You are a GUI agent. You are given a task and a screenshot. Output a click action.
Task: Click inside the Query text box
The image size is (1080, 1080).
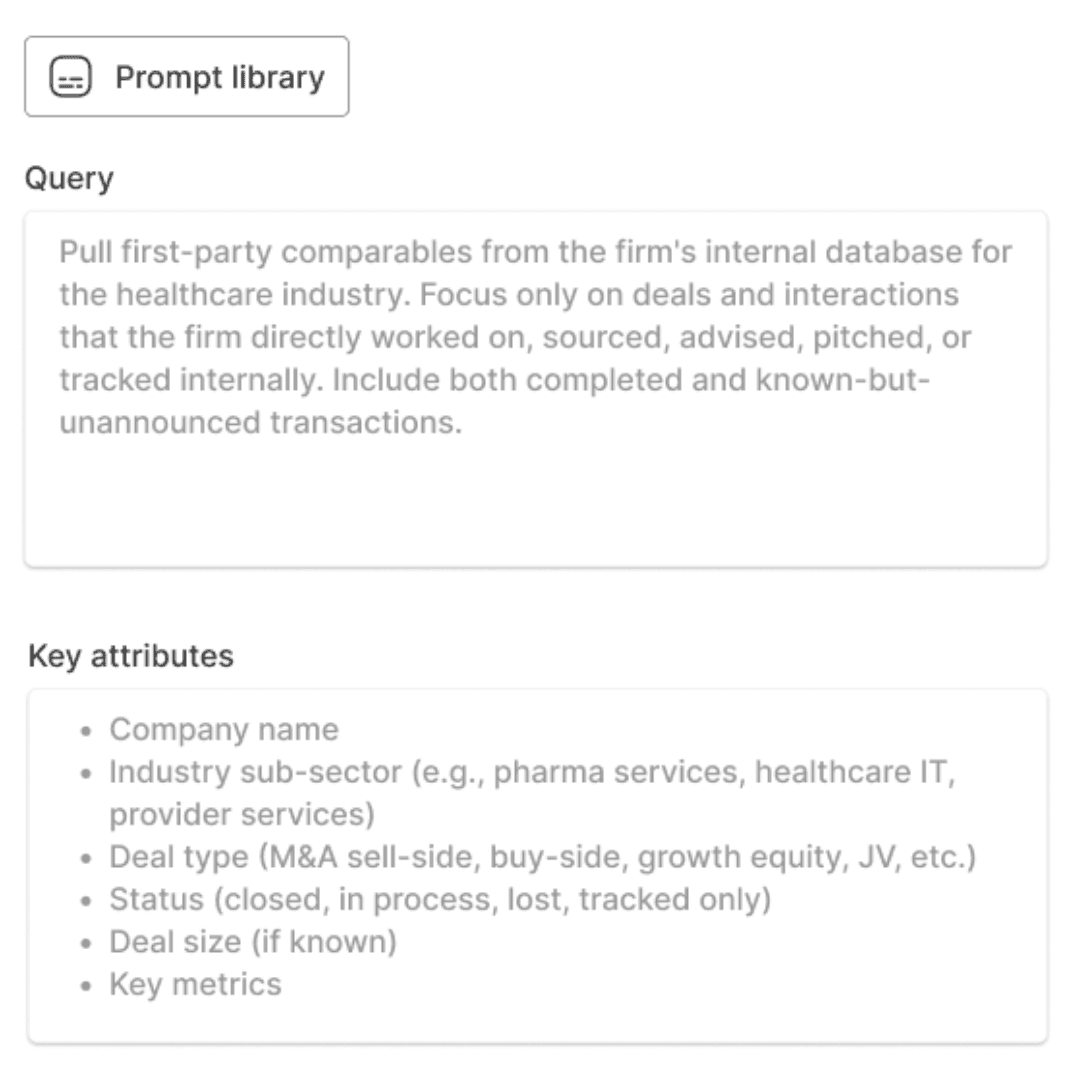click(536, 389)
